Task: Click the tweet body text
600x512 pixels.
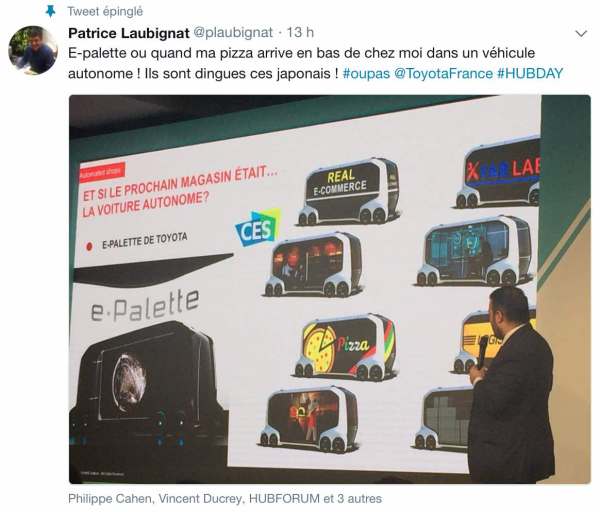Action: 316,63
